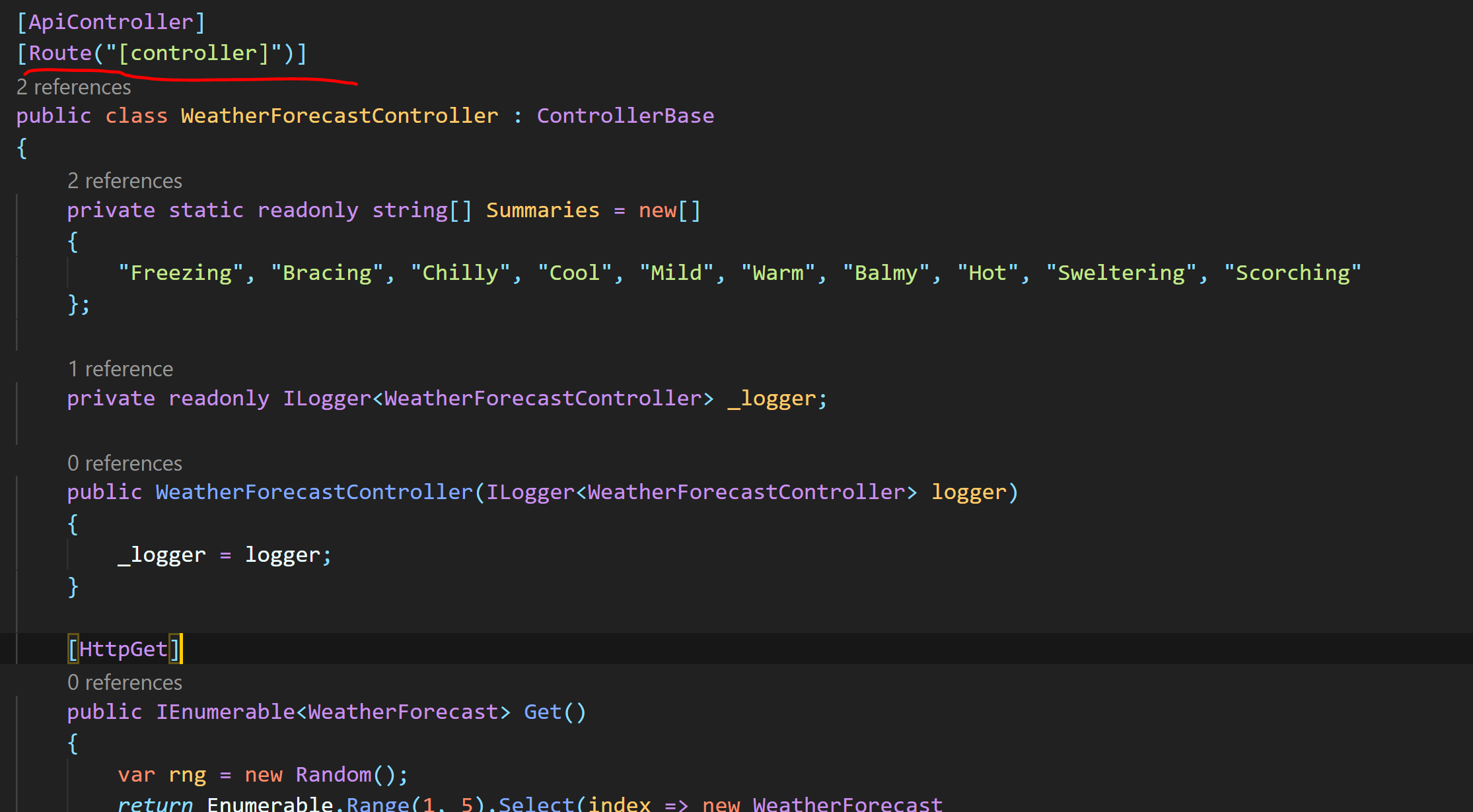Click the Route attribute keyword
The height and width of the screenshot is (812, 1473).
pos(60,53)
